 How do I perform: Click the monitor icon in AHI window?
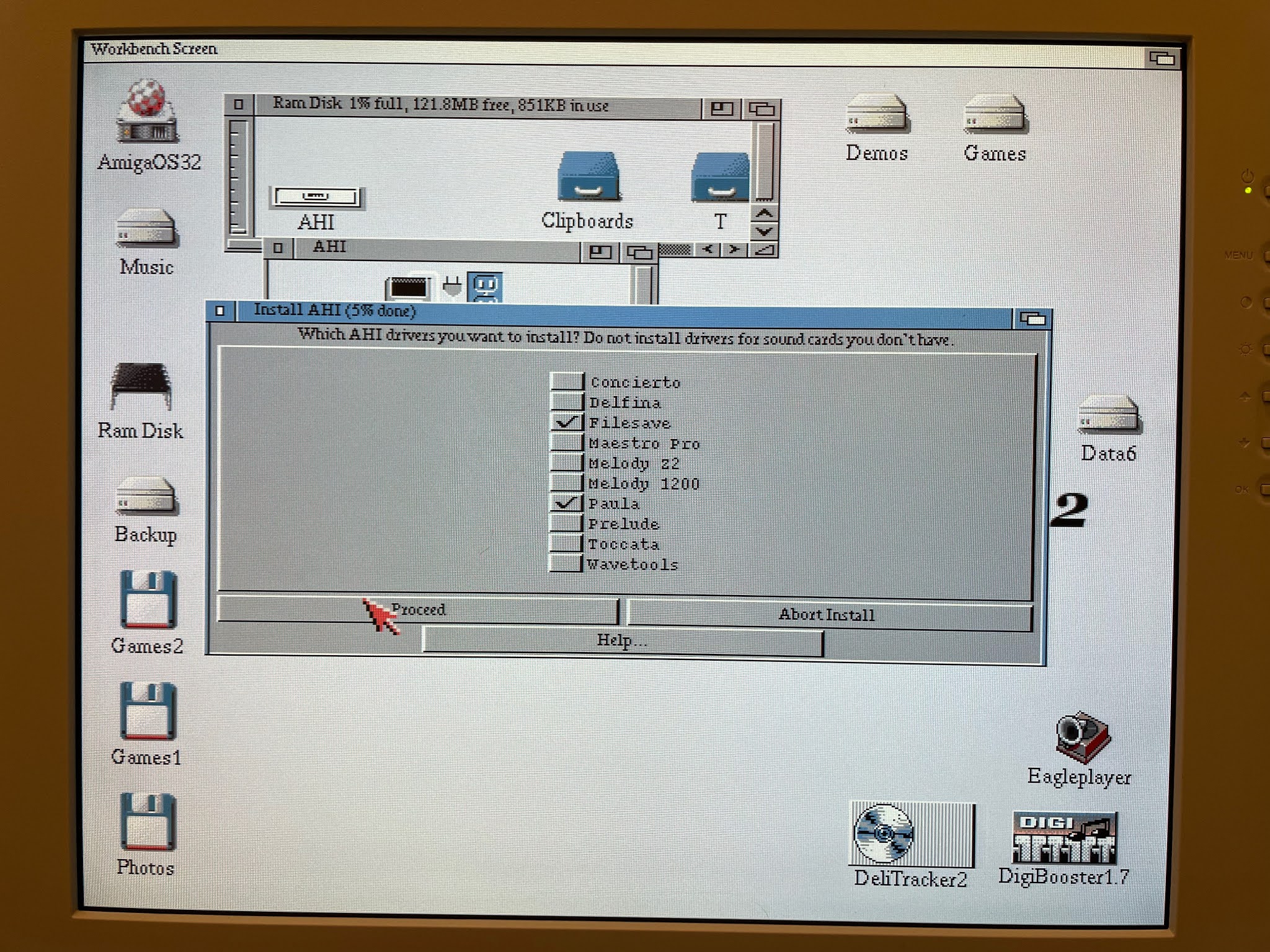pos(407,288)
